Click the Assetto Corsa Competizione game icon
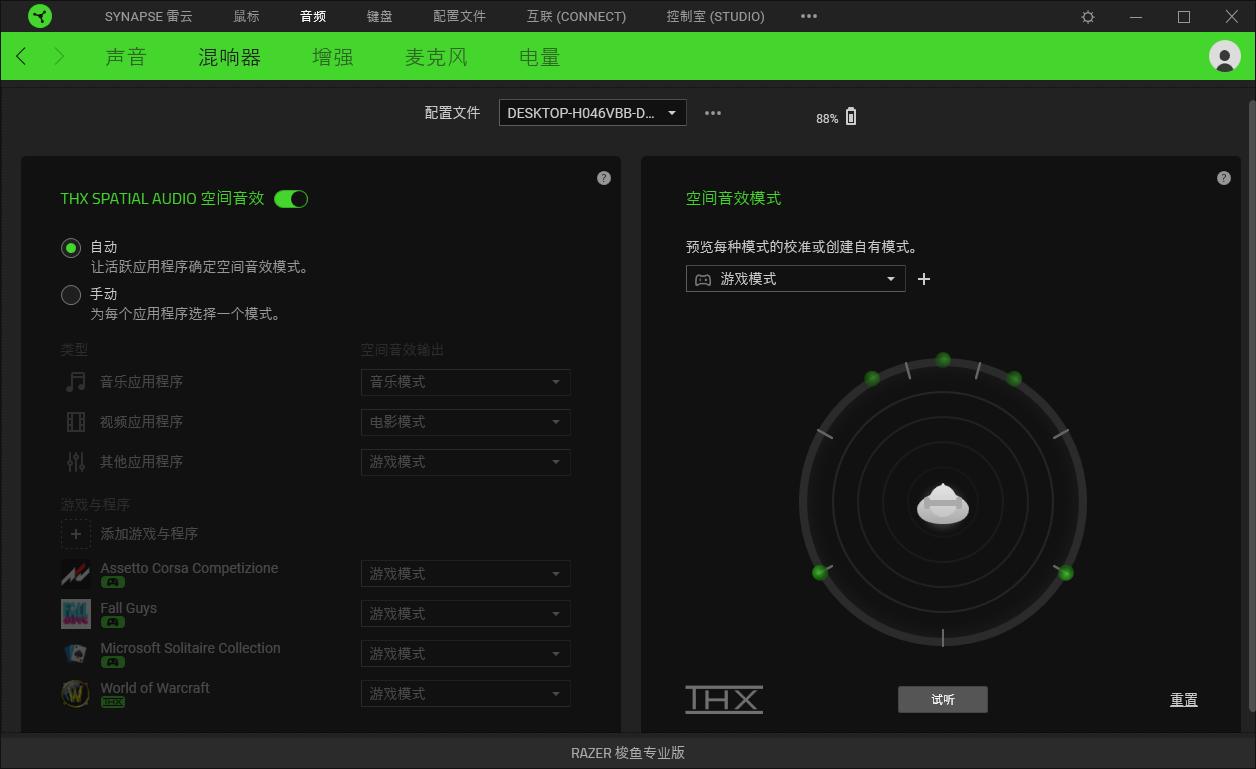Viewport: 1256px width, 769px height. click(x=76, y=573)
